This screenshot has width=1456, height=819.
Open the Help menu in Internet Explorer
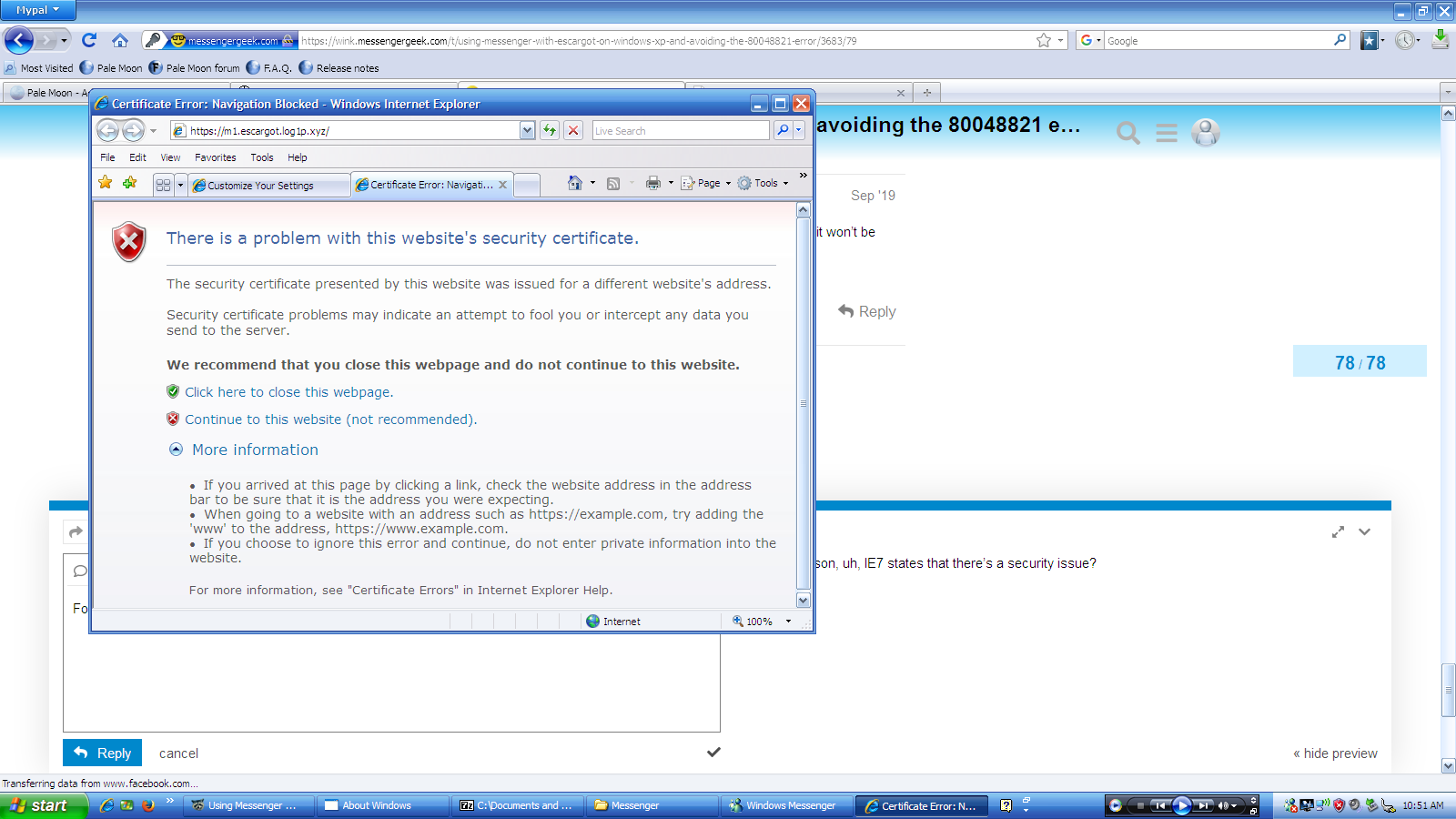pyautogui.click(x=298, y=157)
